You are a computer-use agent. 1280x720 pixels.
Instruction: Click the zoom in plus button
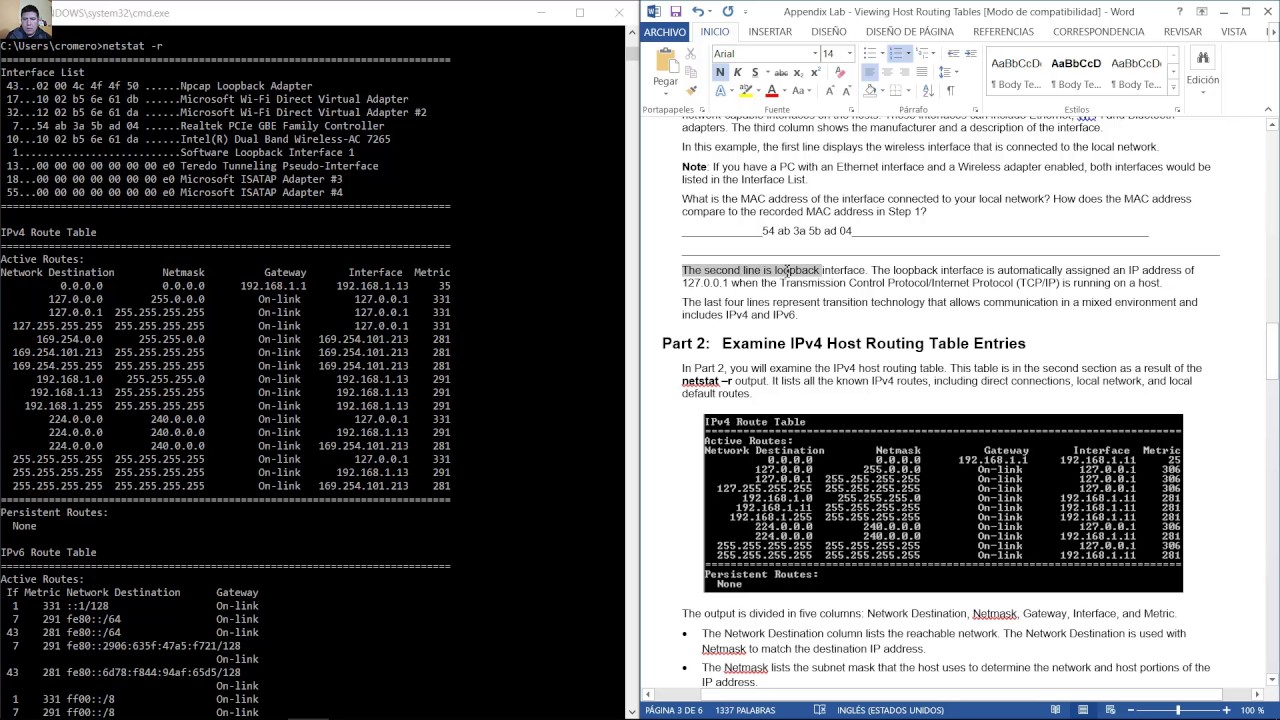click(x=1229, y=710)
